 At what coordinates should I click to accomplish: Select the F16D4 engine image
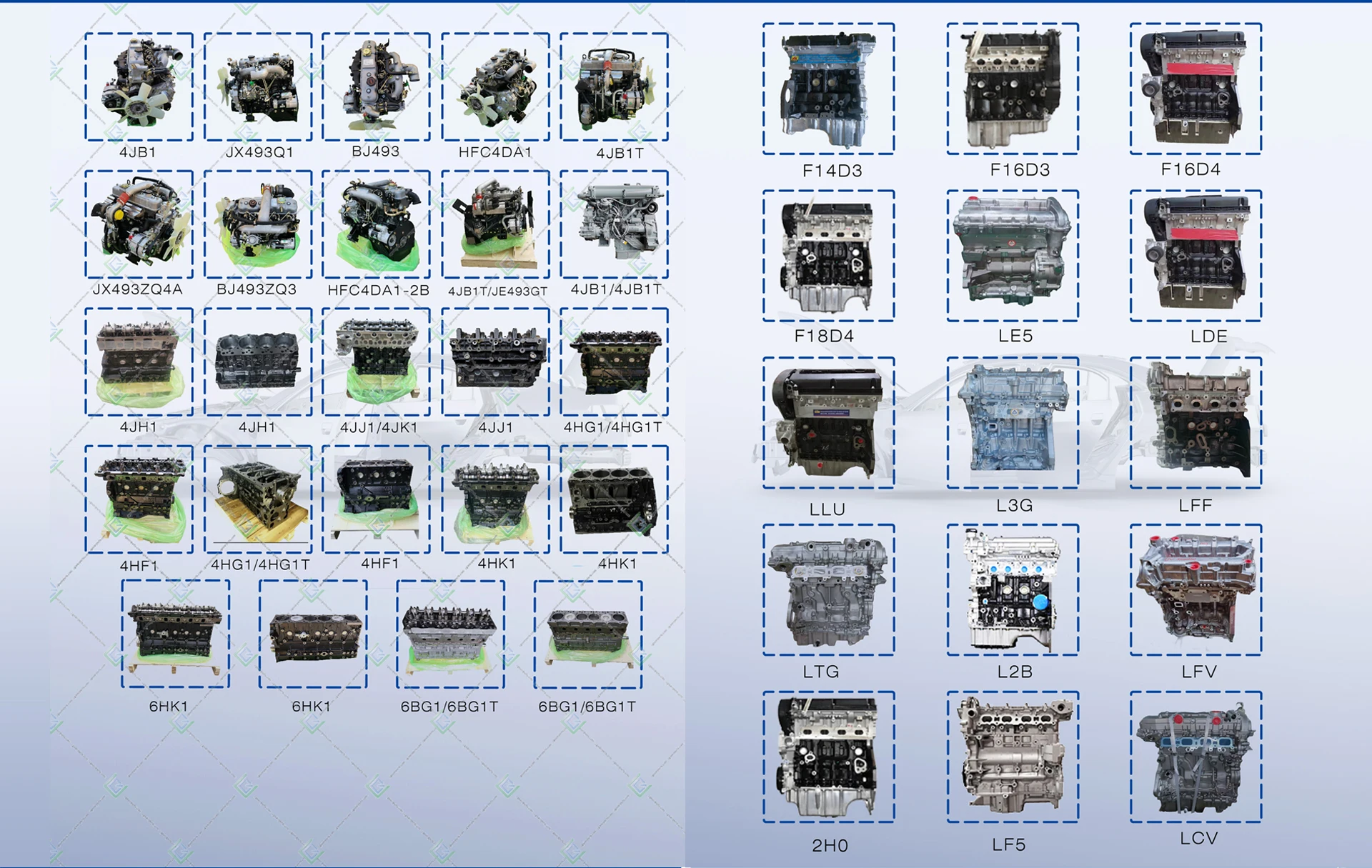coord(1195,89)
